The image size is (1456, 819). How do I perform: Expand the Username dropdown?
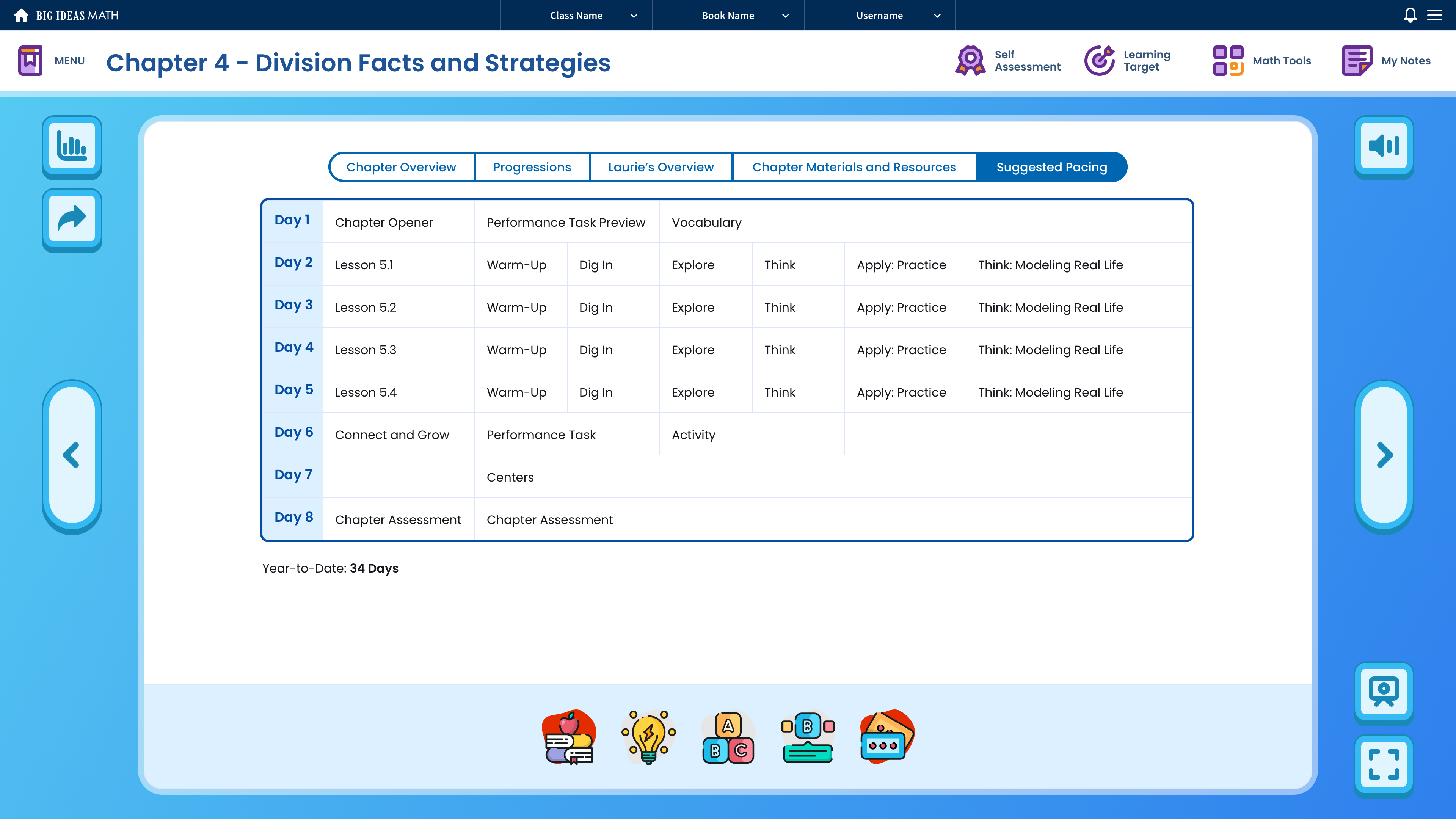coord(880,15)
